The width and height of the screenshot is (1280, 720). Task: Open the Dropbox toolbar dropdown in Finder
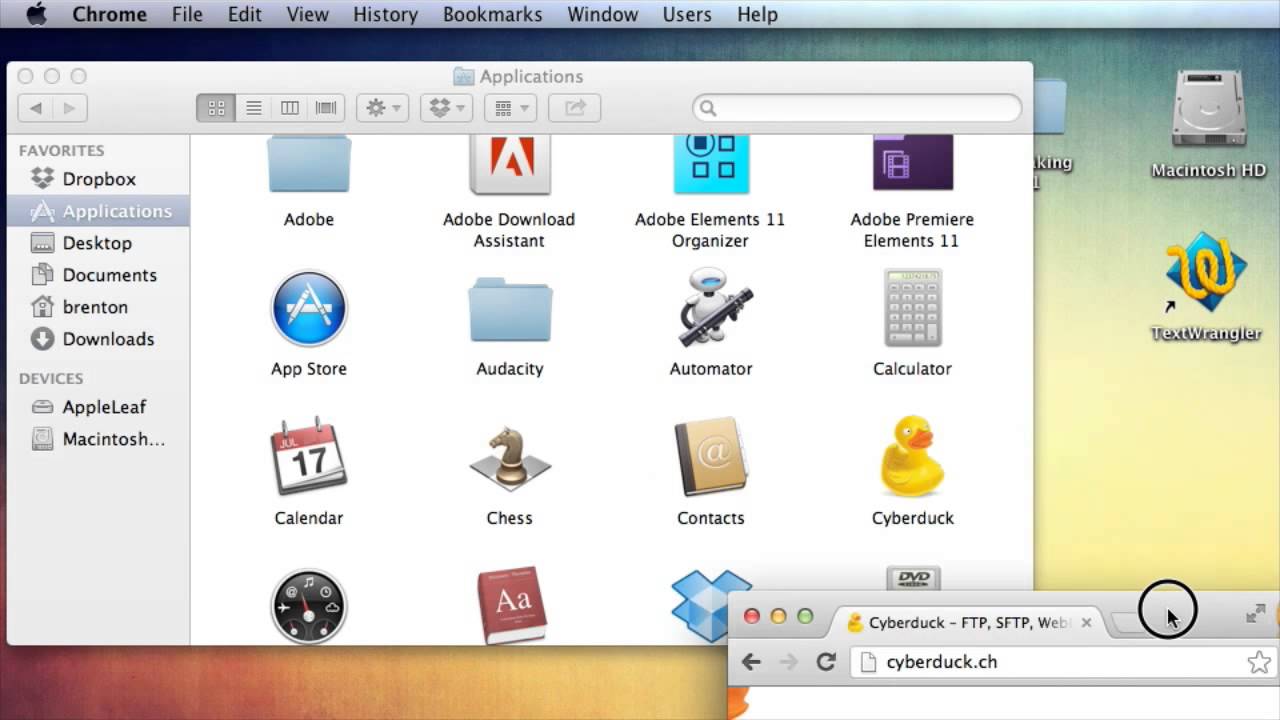point(446,108)
